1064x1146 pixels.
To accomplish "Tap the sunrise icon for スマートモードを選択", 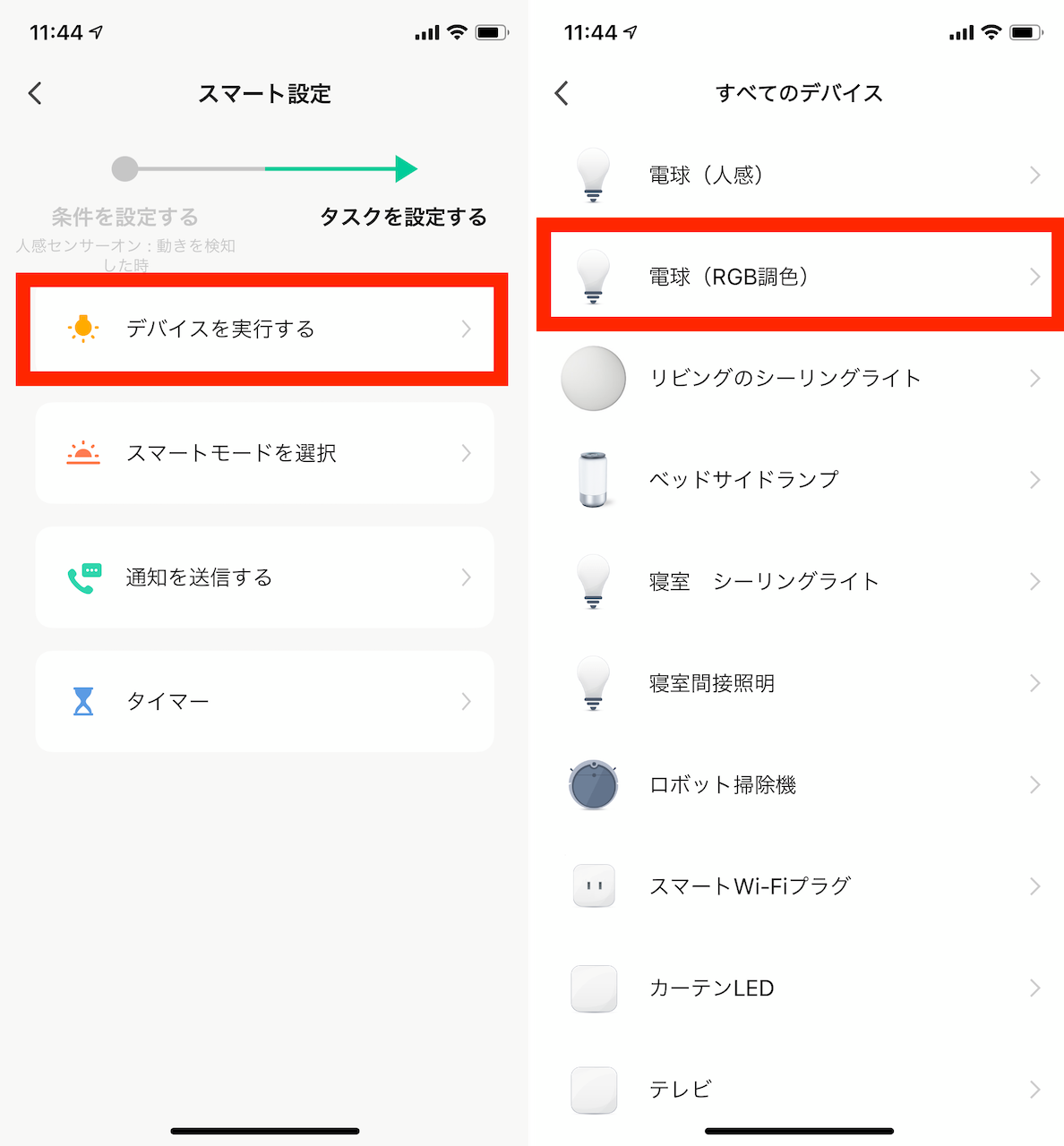I will (83, 453).
